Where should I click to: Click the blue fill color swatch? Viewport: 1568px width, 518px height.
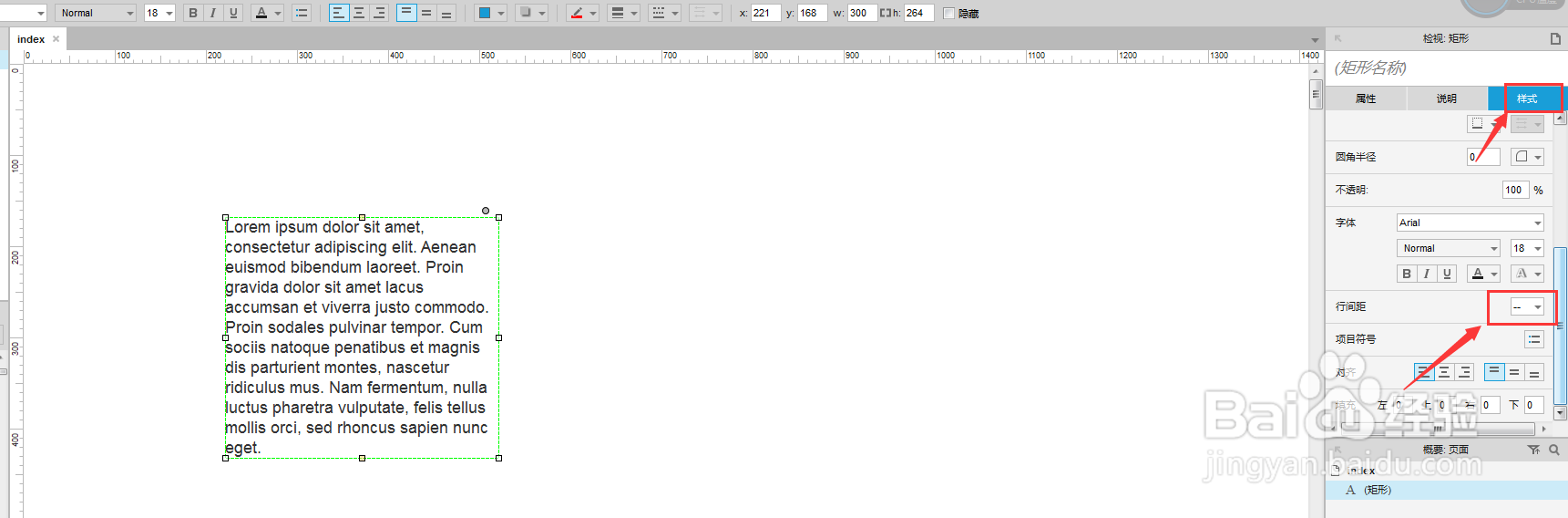click(485, 13)
